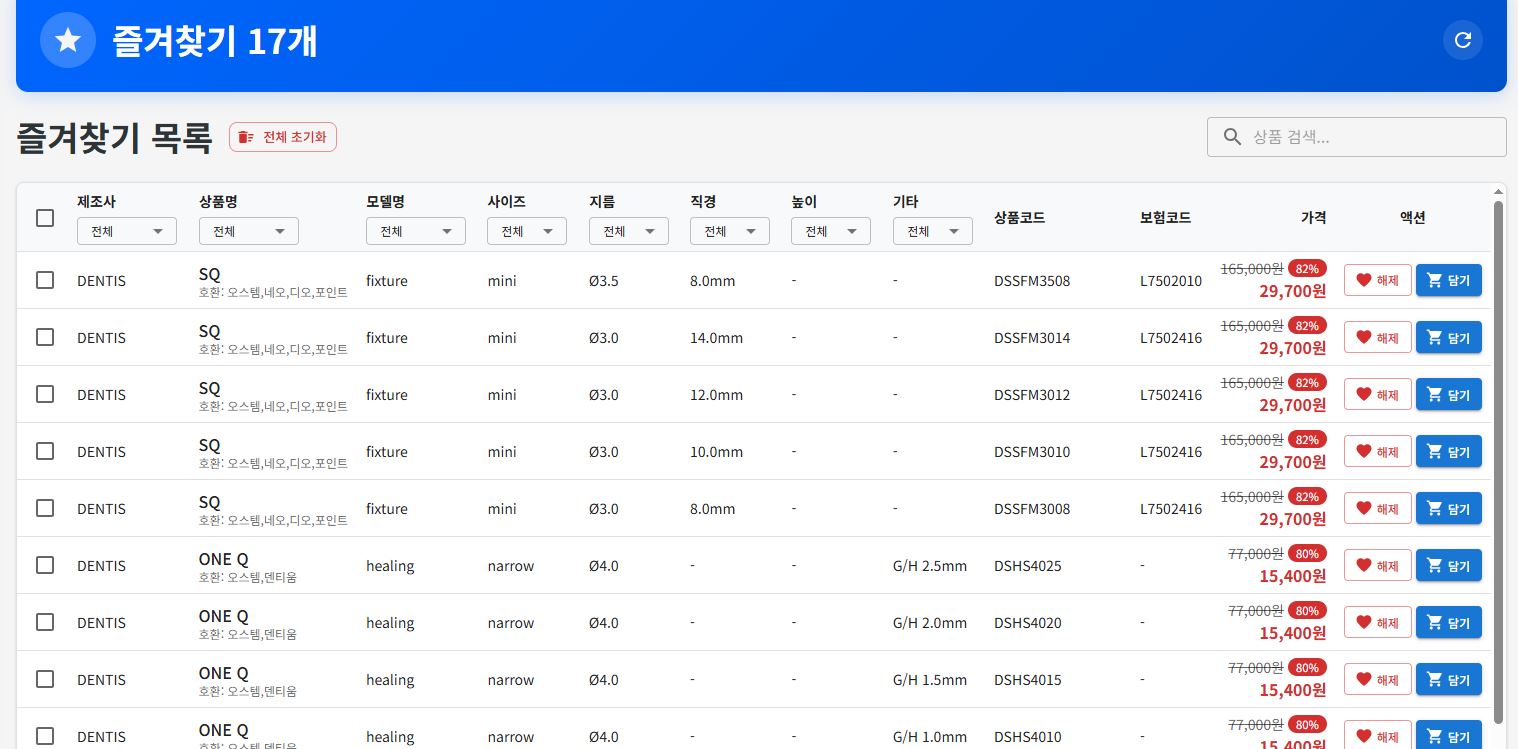Select the checkbox for DSHS4015 row

tap(45, 679)
